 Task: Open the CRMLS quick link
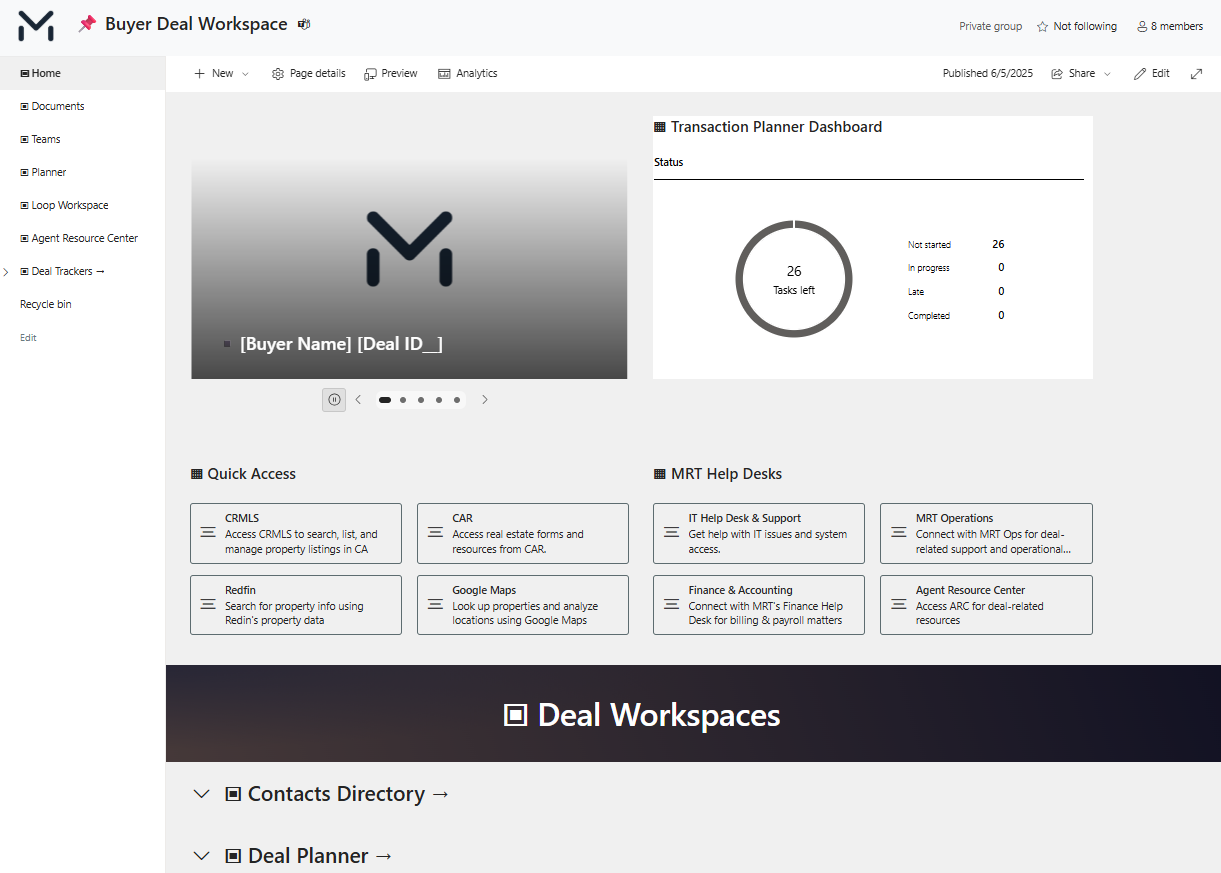[296, 533]
